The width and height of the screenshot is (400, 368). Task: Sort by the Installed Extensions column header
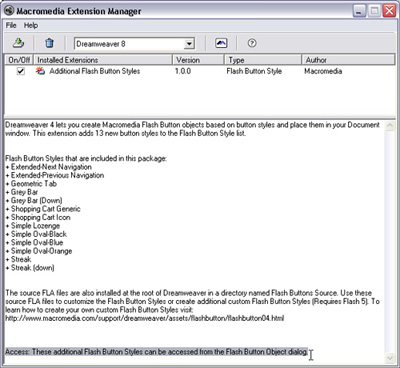click(x=103, y=60)
